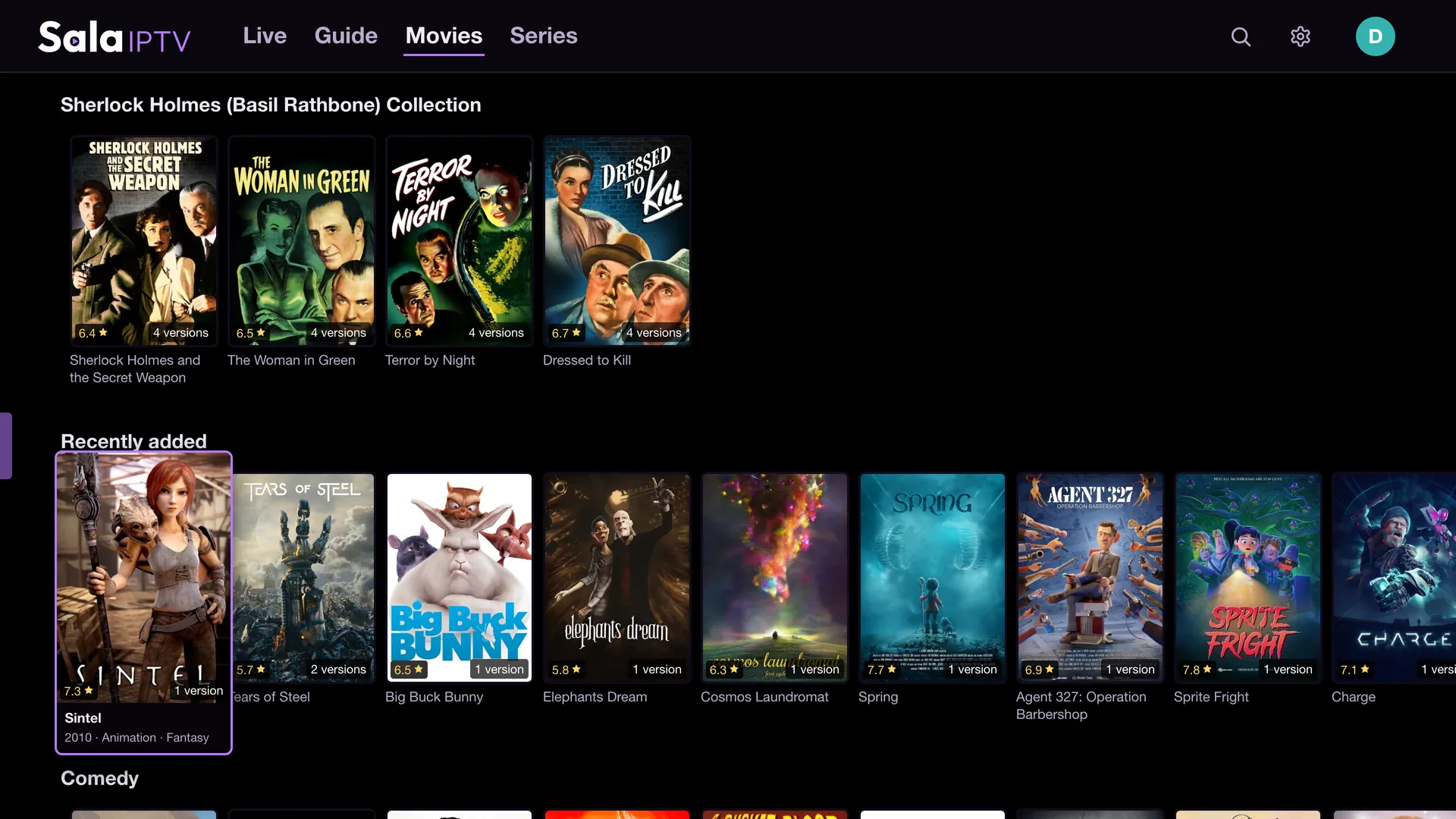Open the Spring movie poster
This screenshot has width=1456, height=819.
pos(933,578)
